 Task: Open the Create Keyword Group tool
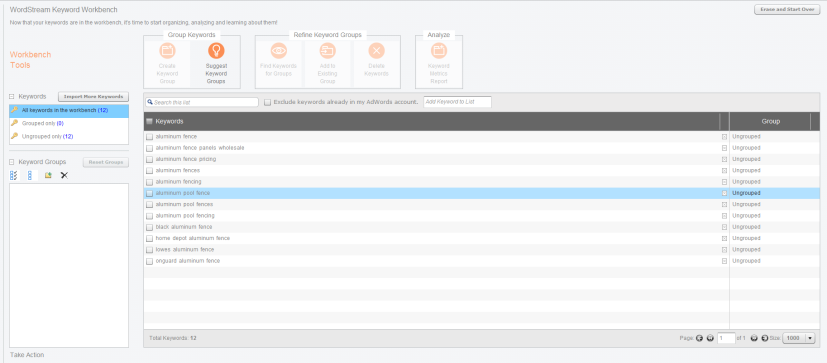coord(167,64)
